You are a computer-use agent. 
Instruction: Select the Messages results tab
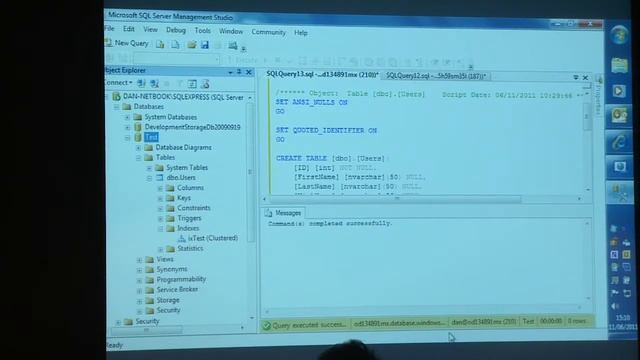coord(283,213)
